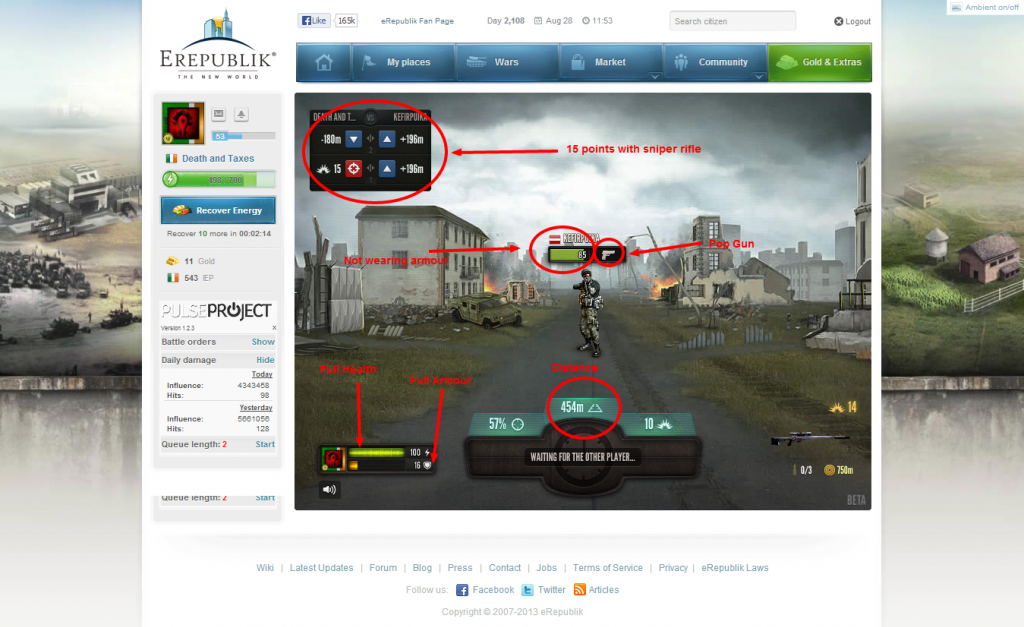This screenshot has height=627, width=1024.
Task: Click the 165k like count
Action: pyautogui.click(x=346, y=21)
